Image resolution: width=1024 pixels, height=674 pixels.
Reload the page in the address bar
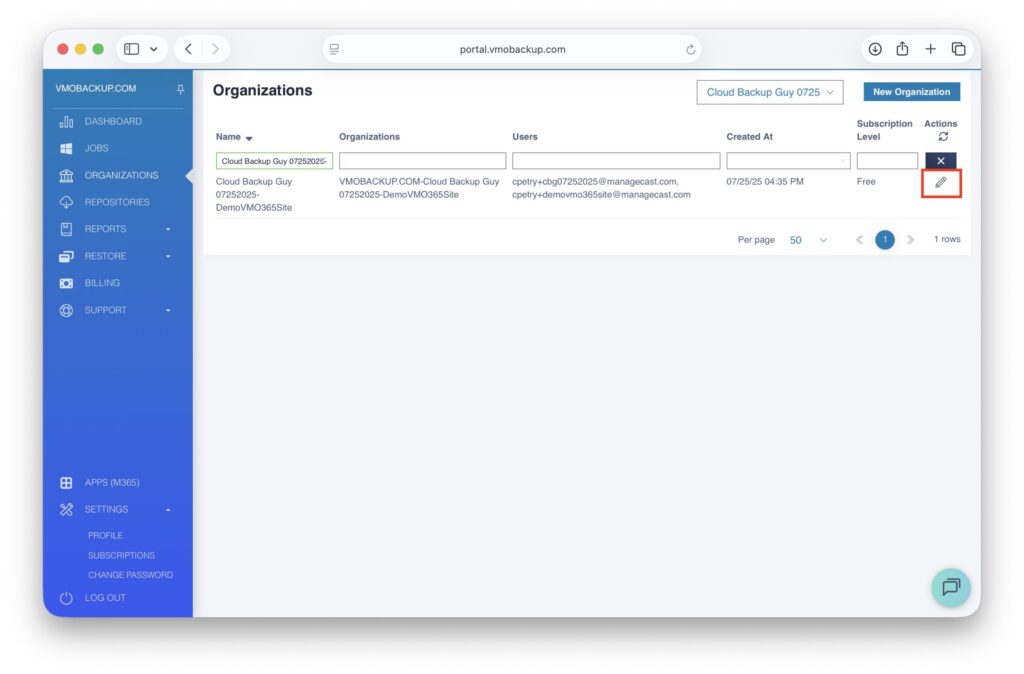pos(690,49)
